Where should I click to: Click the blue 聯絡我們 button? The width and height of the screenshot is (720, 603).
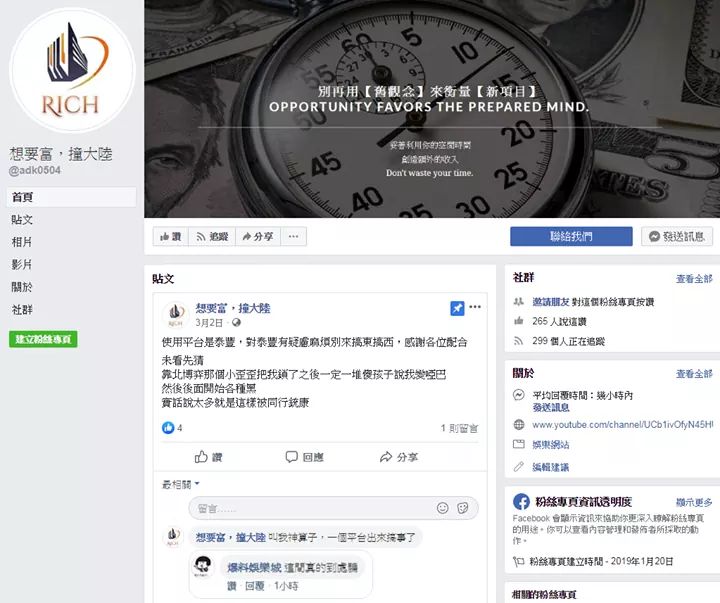pos(571,237)
